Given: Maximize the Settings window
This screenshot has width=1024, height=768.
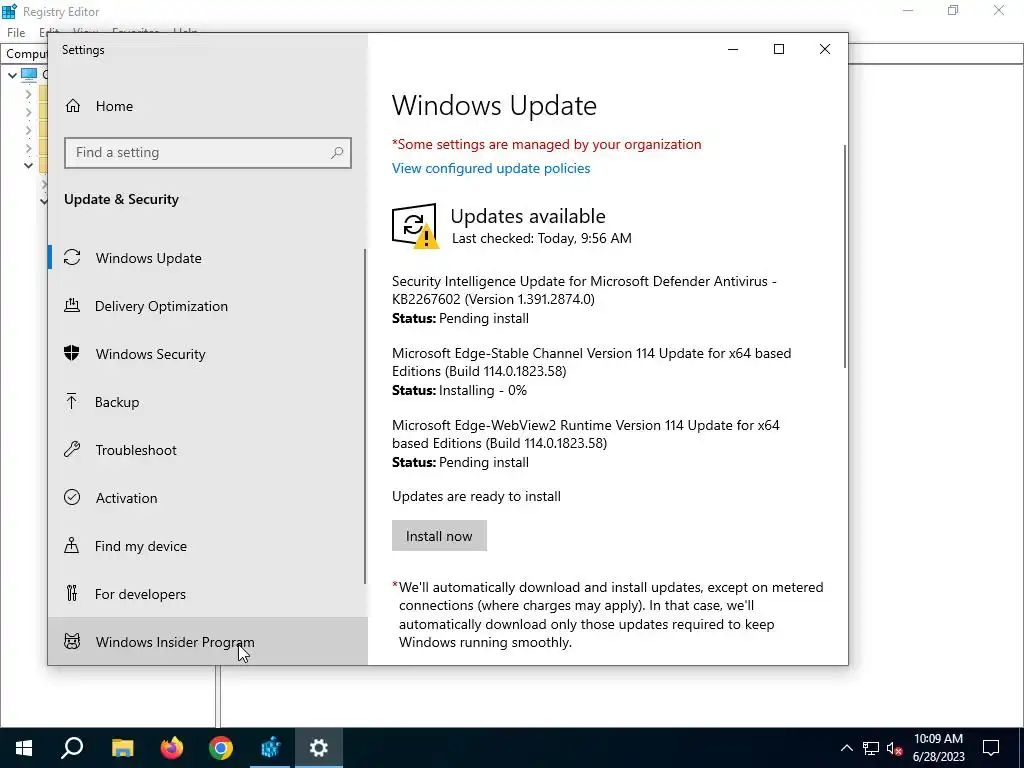Looking at the screenshot, I should tap(778, 50).
